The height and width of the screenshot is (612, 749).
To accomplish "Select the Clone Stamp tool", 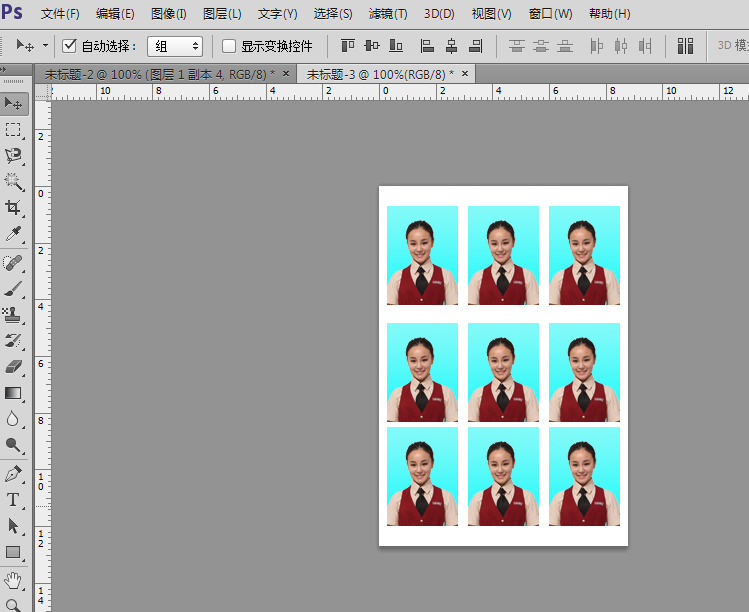I will 14,315.
